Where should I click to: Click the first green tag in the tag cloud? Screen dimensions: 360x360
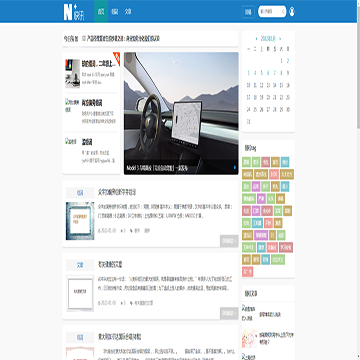[246, 162]
